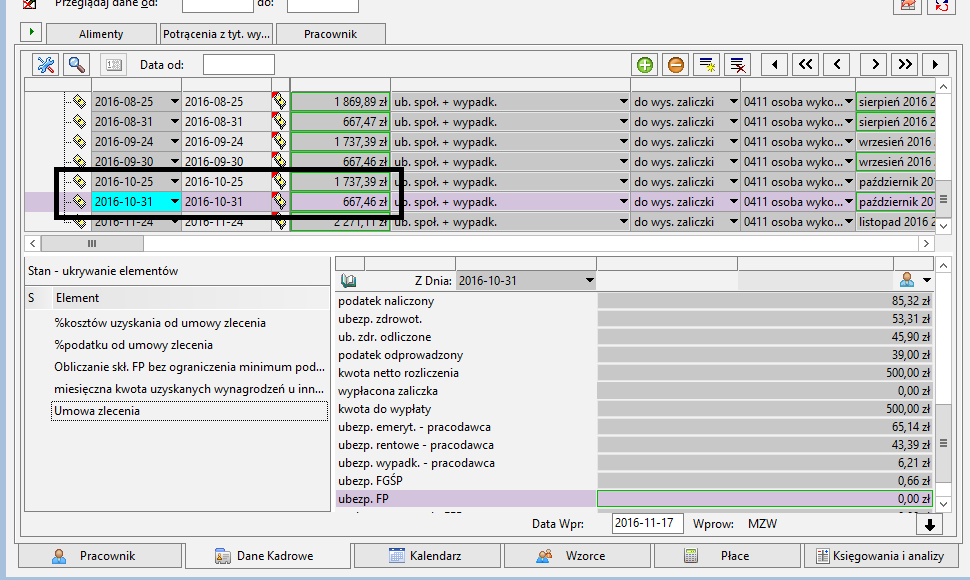Image resolution: width=970 pixels, height=580 pixels.
Task: Select Umowa zlecenia in the element list
Action: point(97,411)
